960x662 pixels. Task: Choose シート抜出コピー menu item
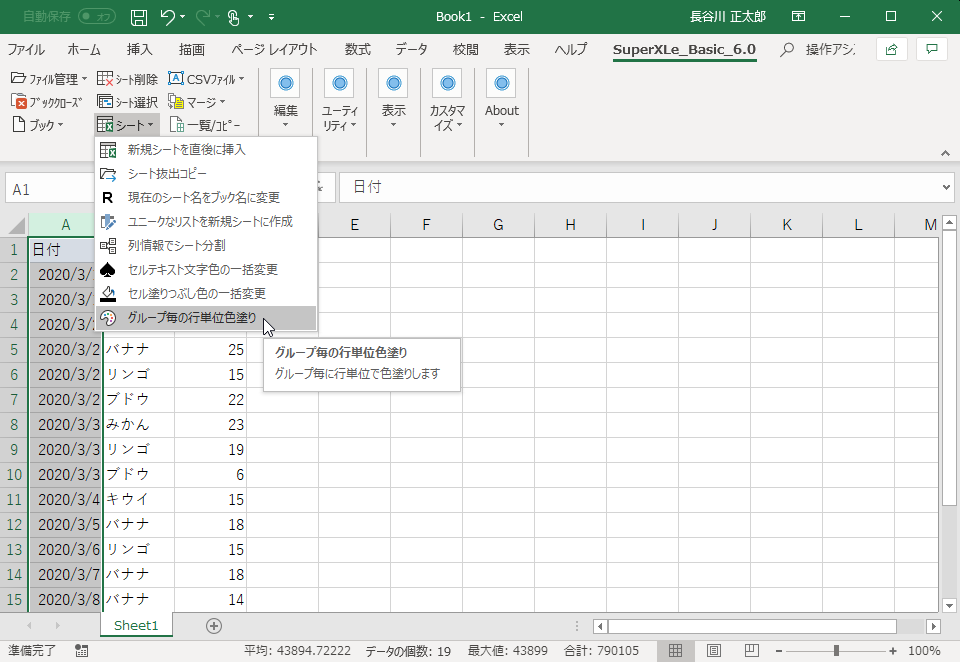206,174
